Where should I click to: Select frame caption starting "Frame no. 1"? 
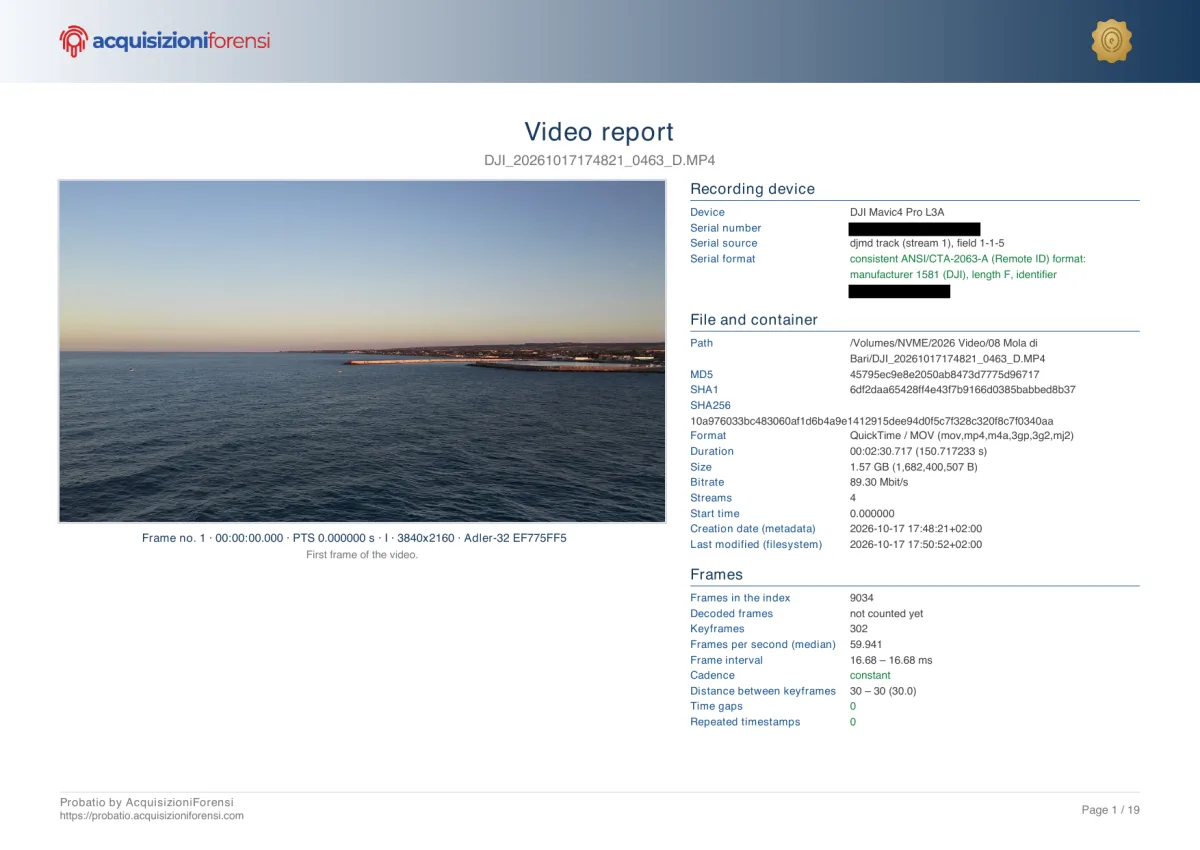tap(354, 538)
